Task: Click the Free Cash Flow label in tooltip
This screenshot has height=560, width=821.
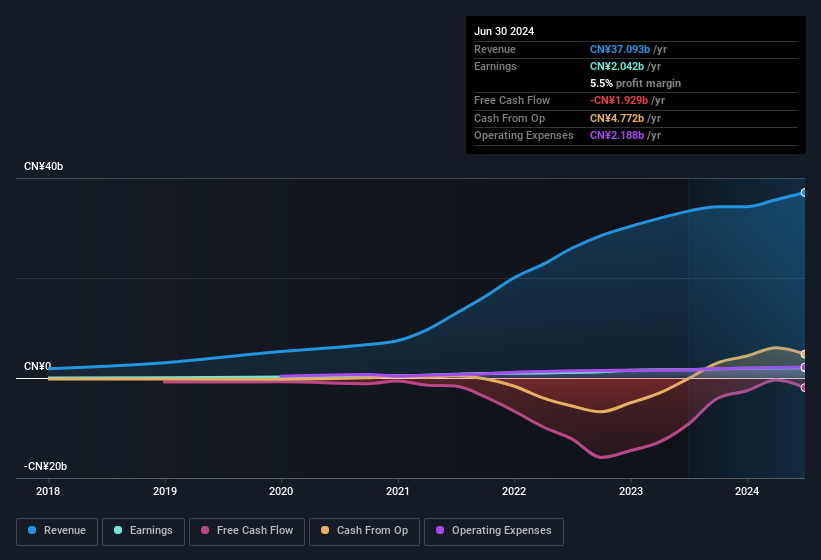Action: point(512,100)
